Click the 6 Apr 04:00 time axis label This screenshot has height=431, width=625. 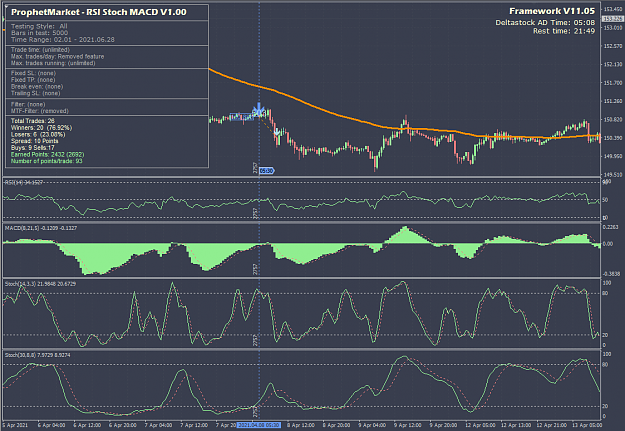pyautogui.click(x=51, y=425)
